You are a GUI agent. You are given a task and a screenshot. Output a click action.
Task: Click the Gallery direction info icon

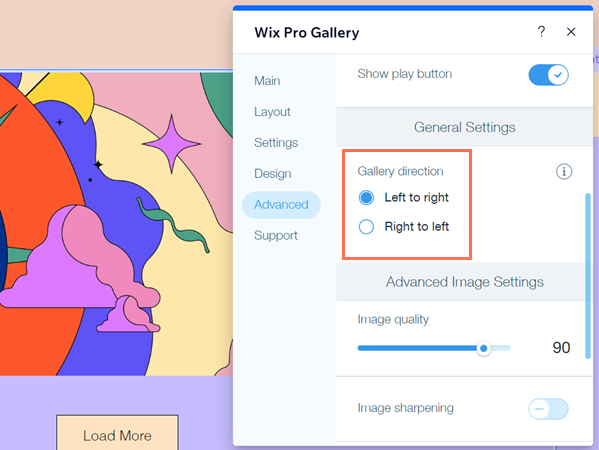pos(564,172)
